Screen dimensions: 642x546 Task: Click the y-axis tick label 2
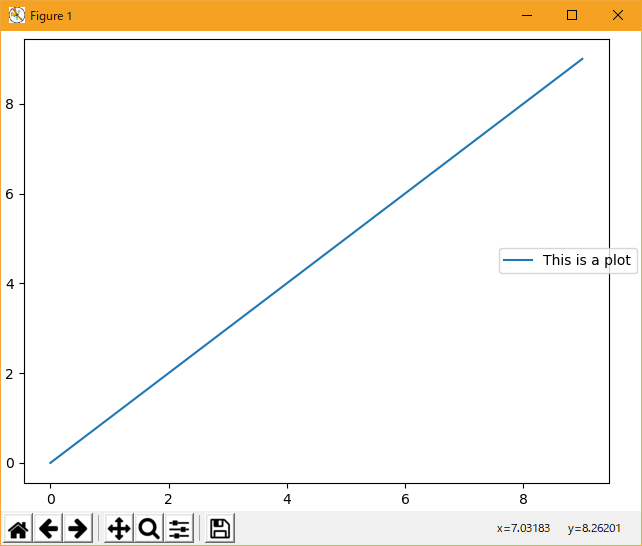[9, 374]
